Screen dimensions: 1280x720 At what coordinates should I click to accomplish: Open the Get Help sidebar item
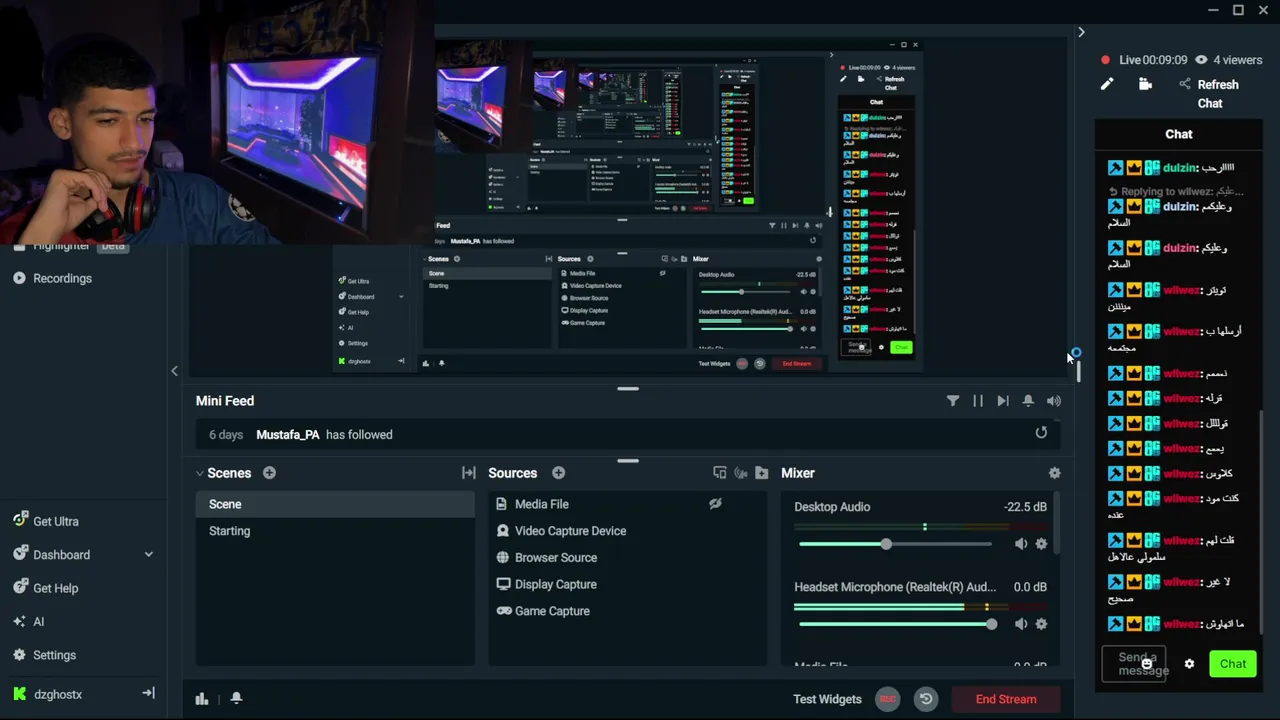(56, 588)
